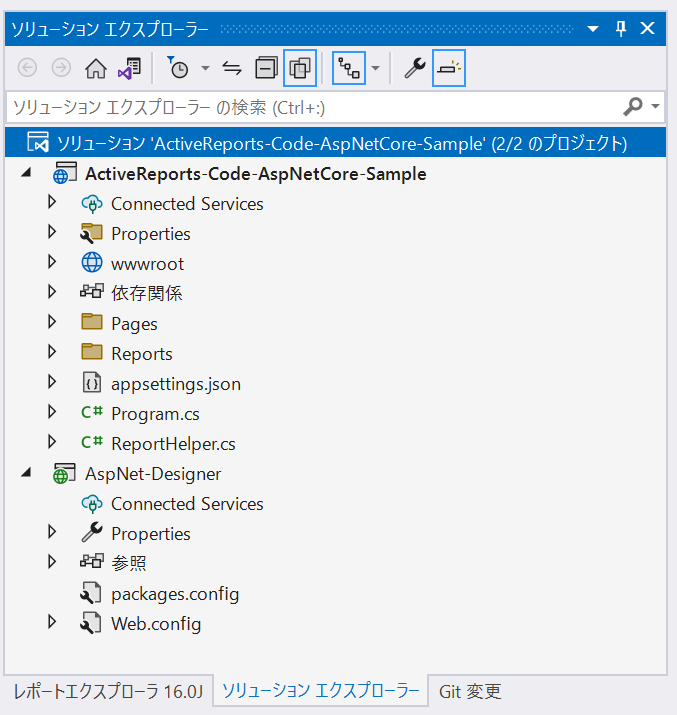
Task: Switch to レポートエクスプローラ 16.0J tab
Action: [x=108, y=692]
